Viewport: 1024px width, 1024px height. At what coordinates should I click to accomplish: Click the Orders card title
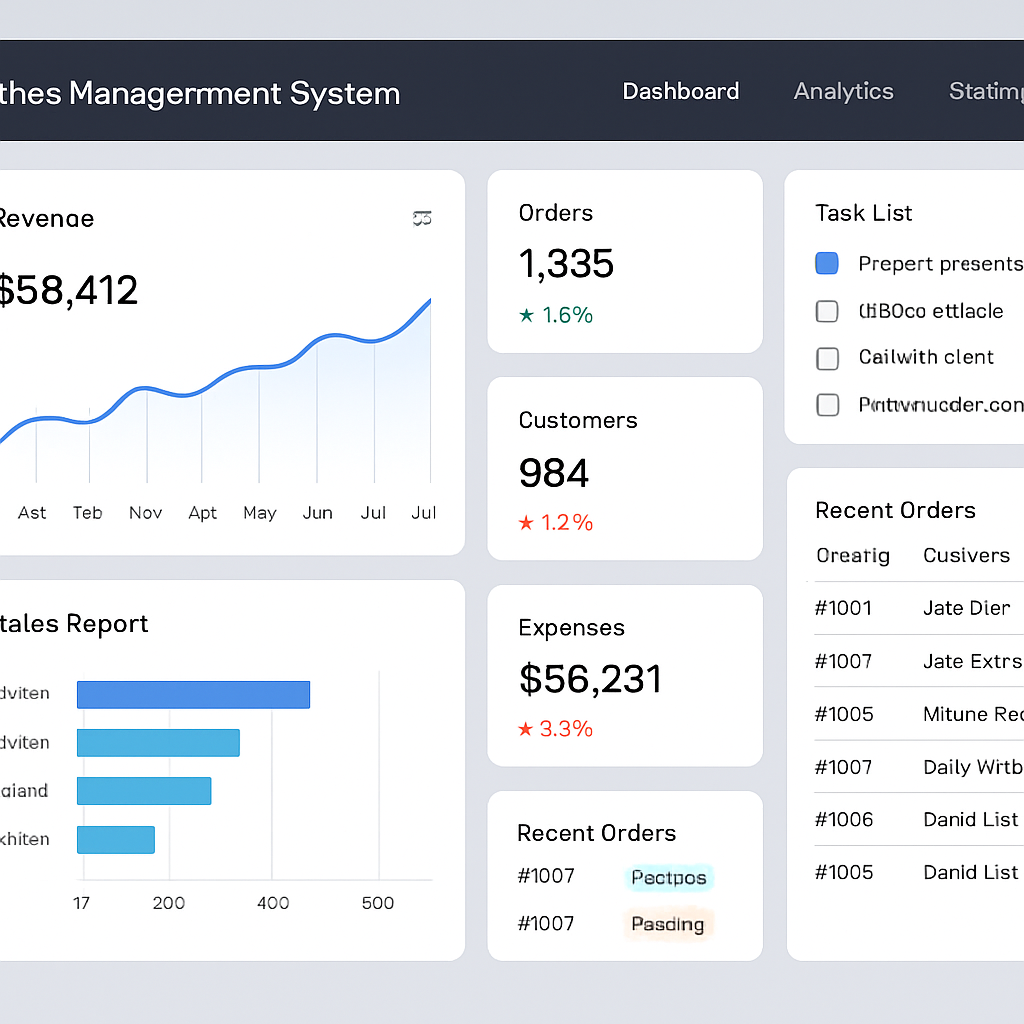556,213
